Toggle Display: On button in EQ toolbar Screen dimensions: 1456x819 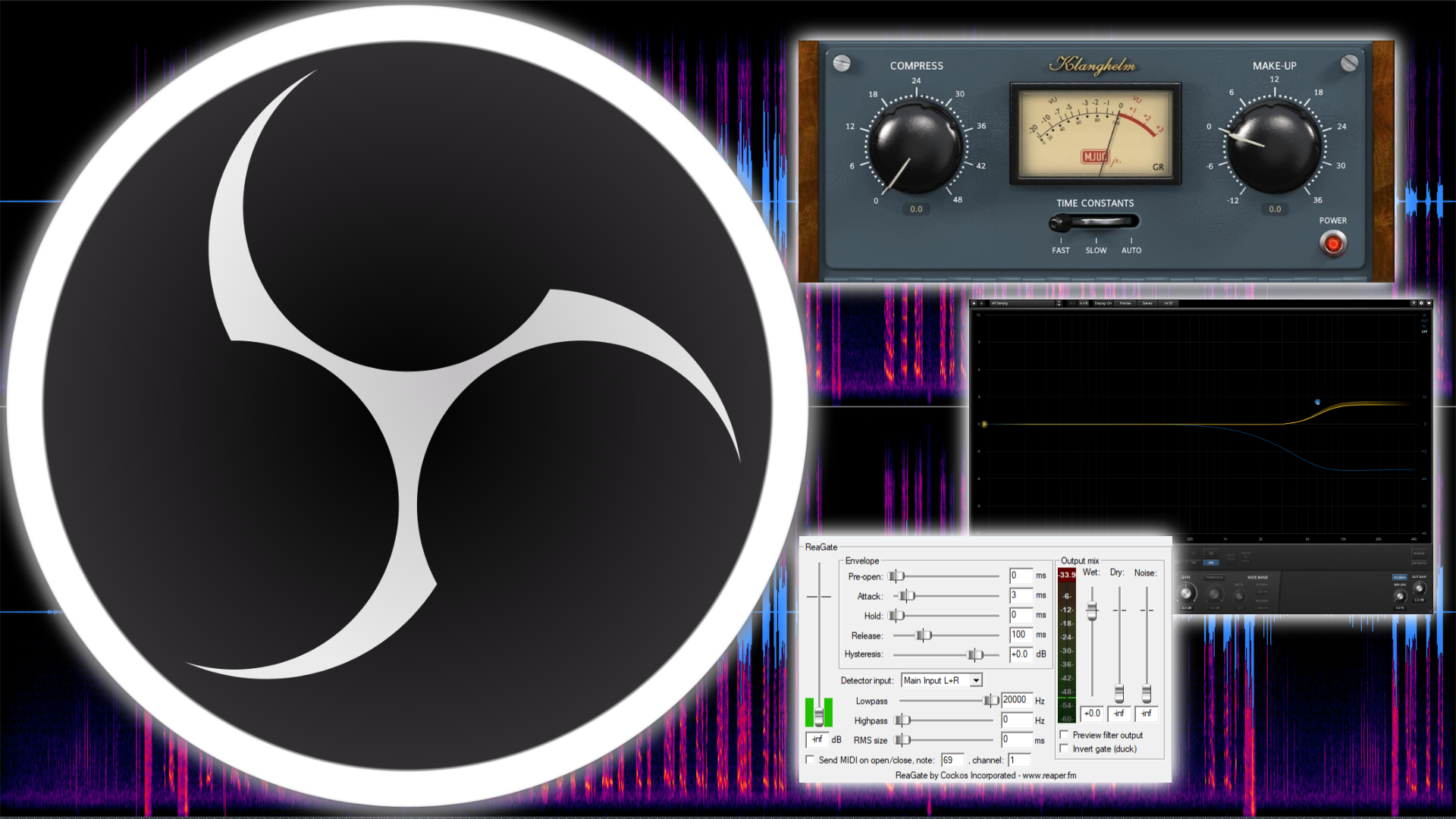click(x=1103, y=303)
